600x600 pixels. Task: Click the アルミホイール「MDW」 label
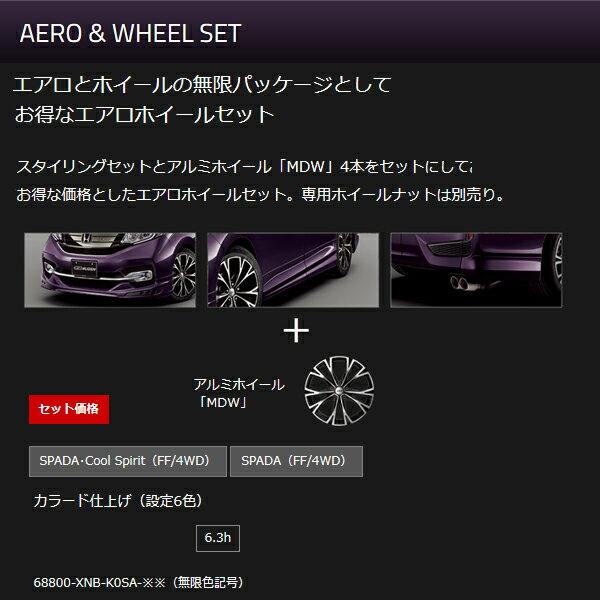(239, 393)
